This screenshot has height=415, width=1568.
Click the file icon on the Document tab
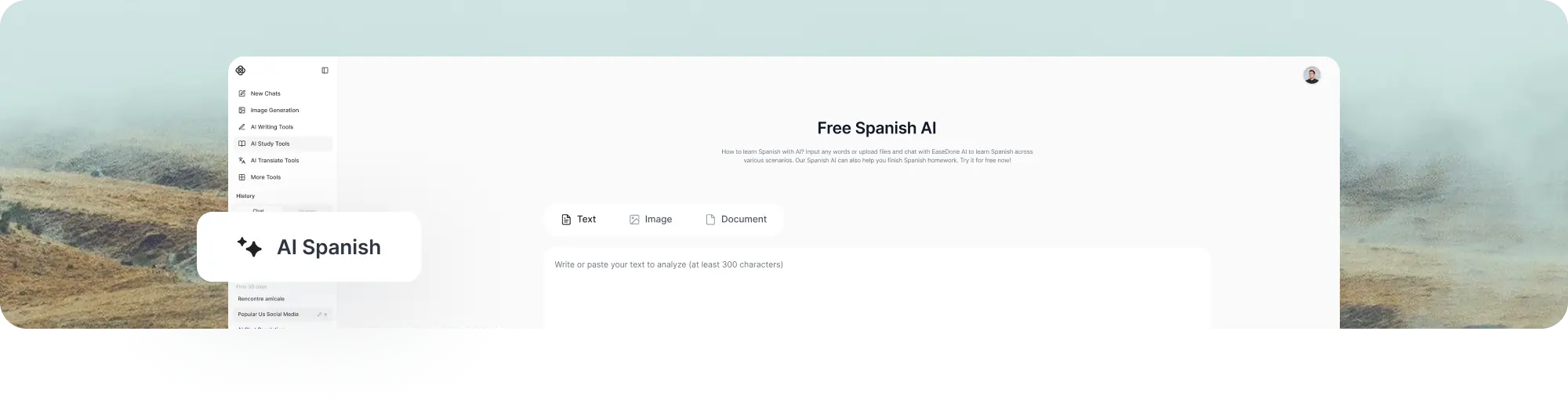710,220
